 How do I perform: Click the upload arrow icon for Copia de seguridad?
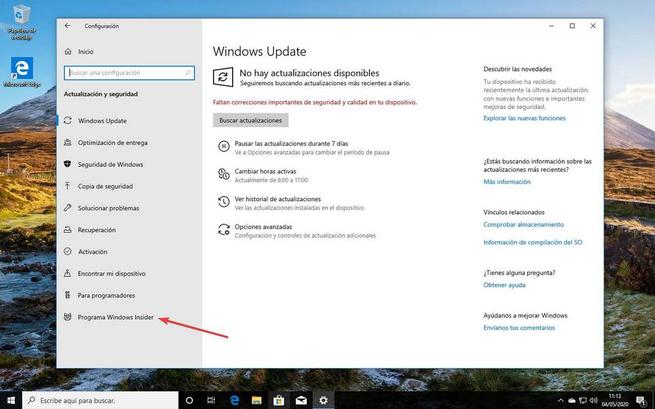click(x=67, y=186)
